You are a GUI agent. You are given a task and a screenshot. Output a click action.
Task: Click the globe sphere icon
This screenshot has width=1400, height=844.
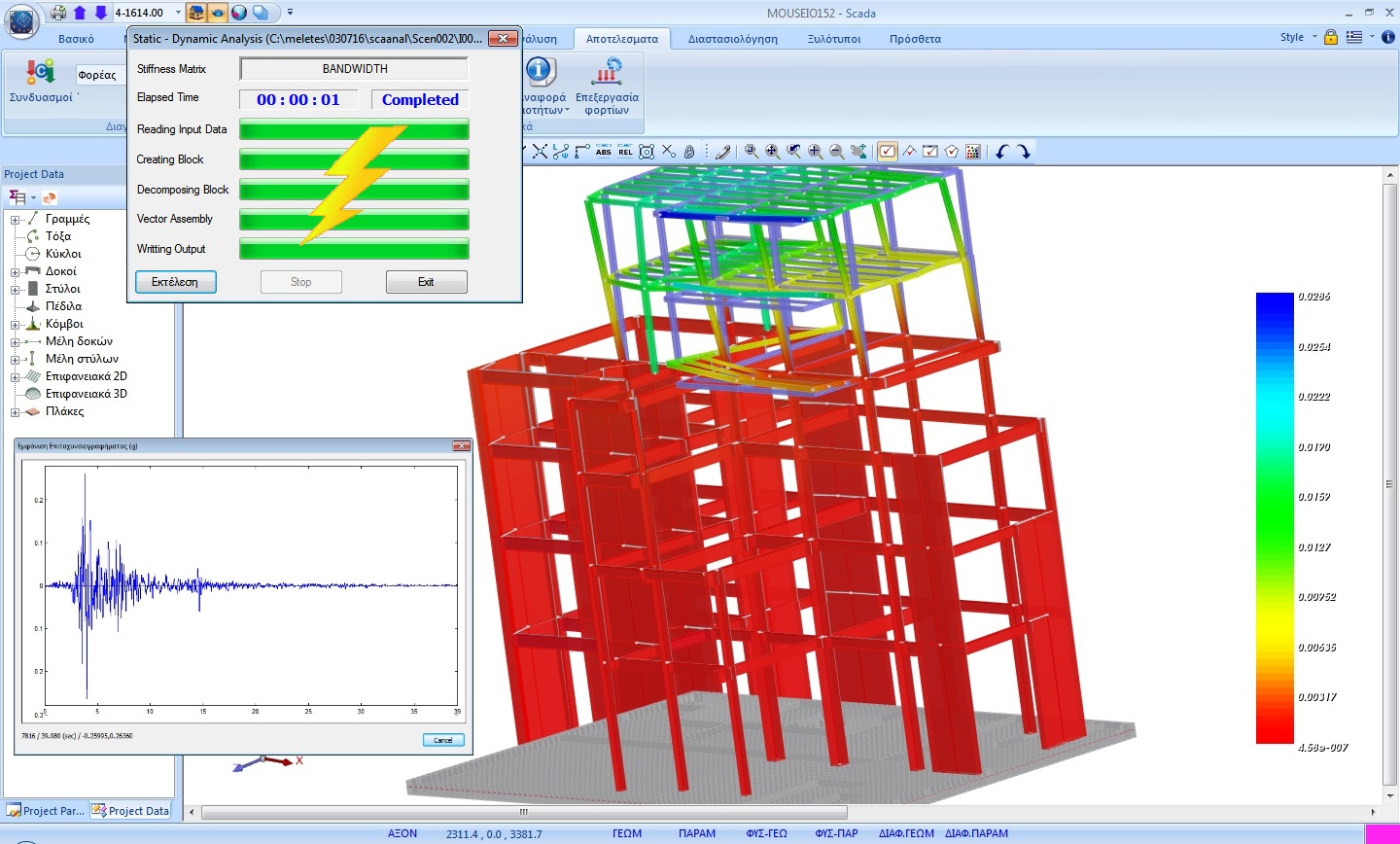(x=239, y=13)
